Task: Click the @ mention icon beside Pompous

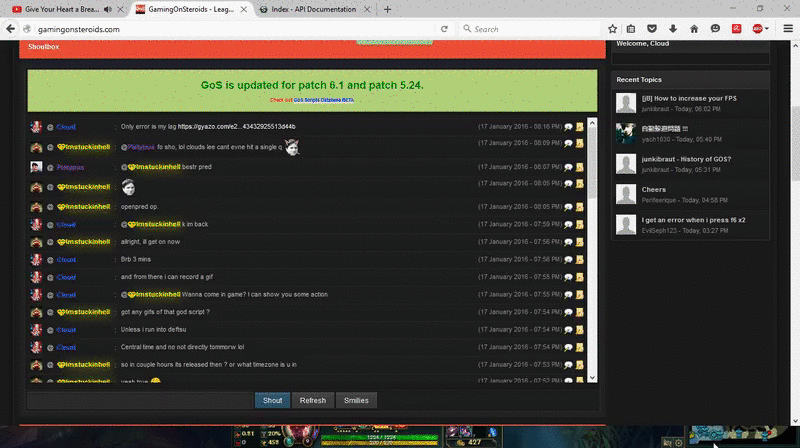Action: (50, 167)
